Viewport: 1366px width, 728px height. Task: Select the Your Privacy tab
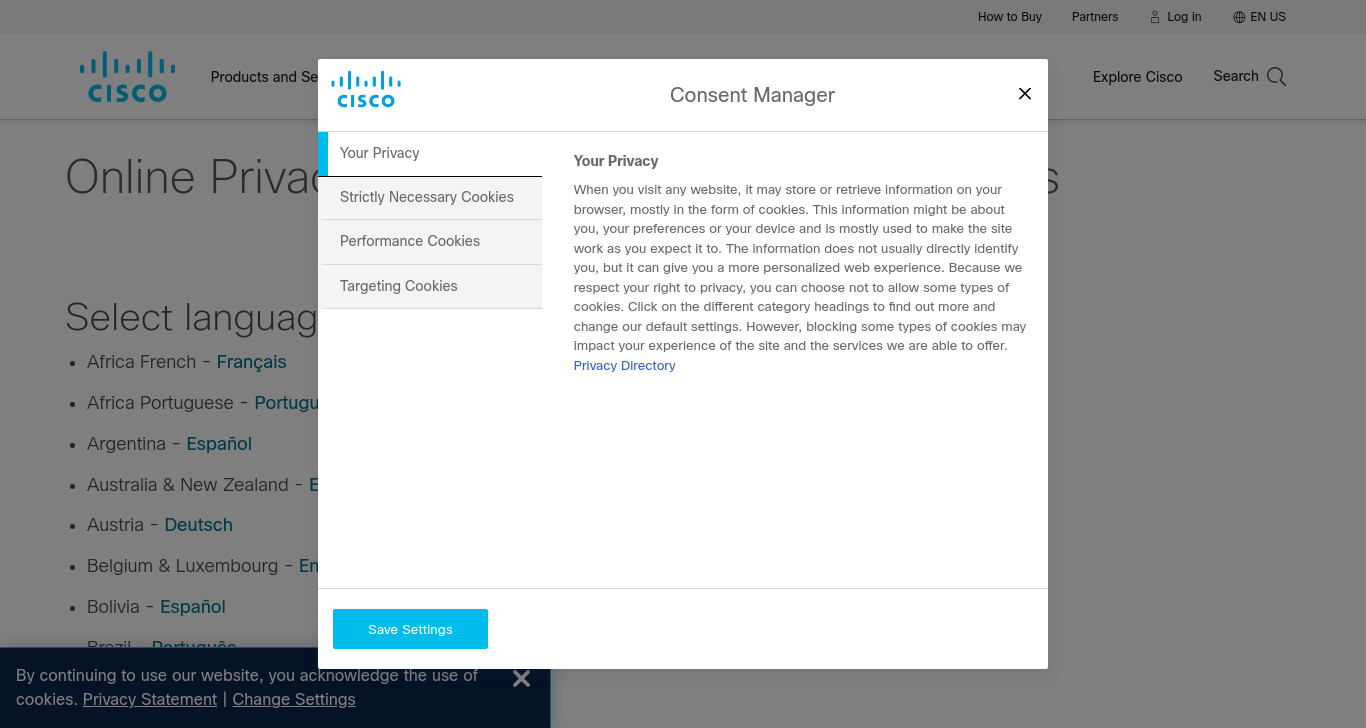coord(430,153)
